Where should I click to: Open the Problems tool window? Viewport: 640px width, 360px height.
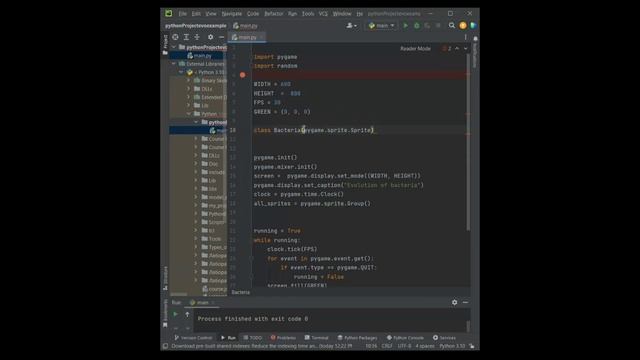[283, 338]
